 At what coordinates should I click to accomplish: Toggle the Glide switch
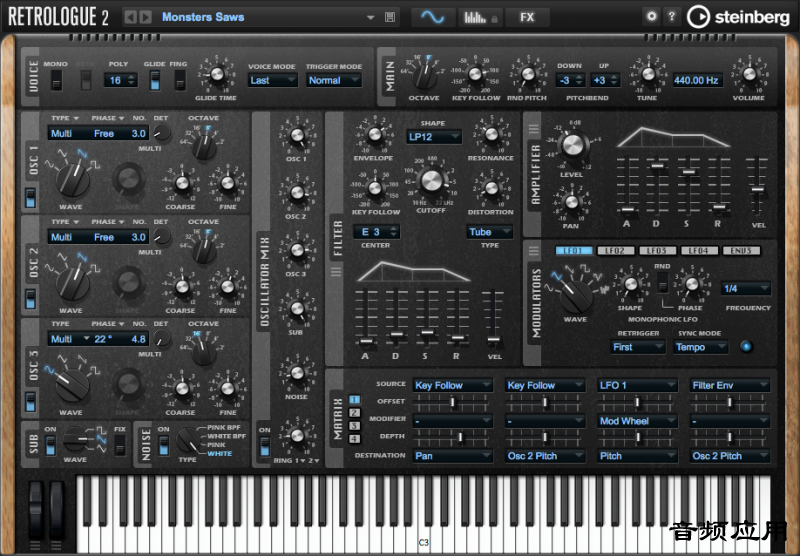pos(155,81)
